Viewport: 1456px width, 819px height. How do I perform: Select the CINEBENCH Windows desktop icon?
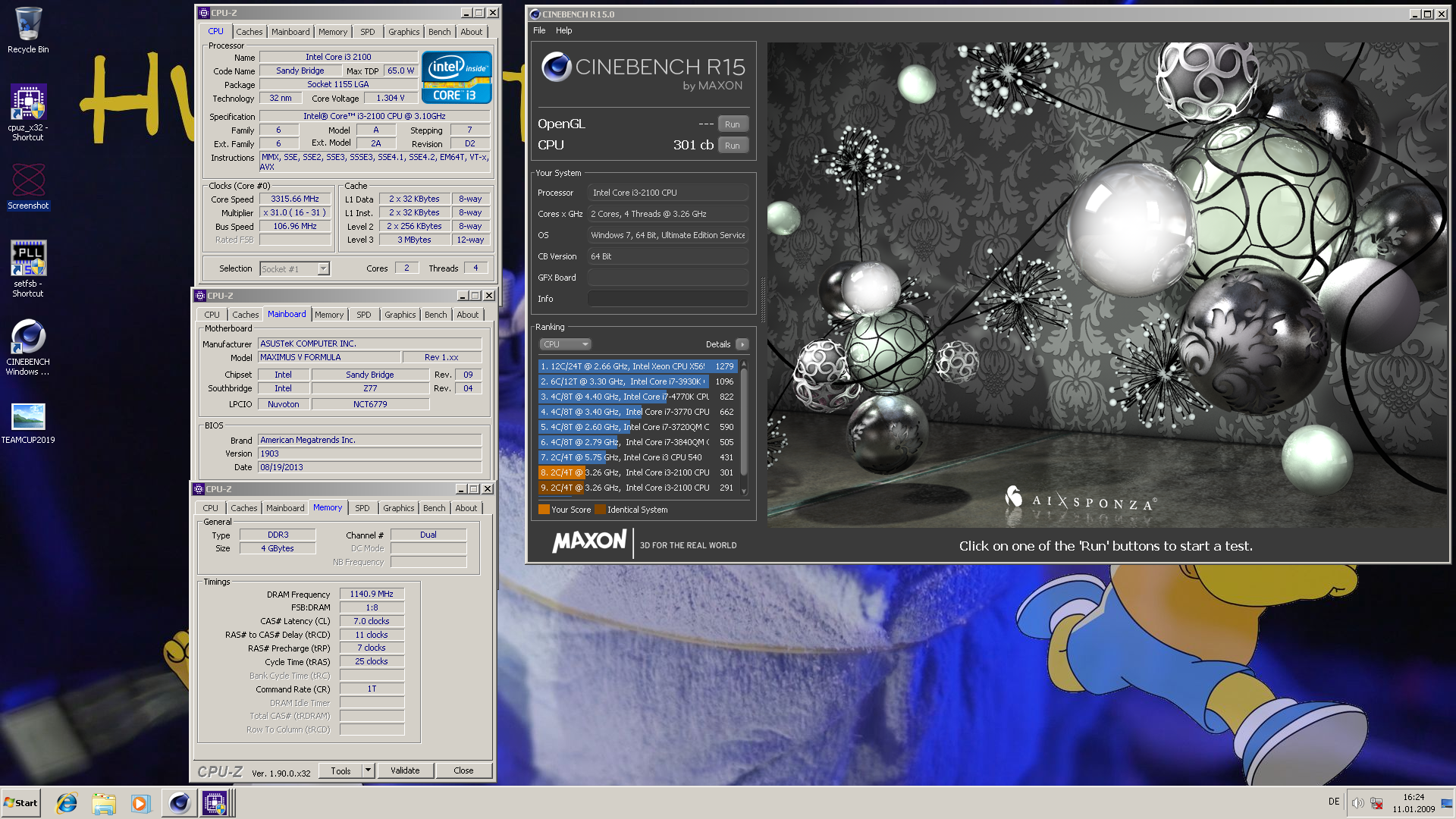(x=28, y=347)
